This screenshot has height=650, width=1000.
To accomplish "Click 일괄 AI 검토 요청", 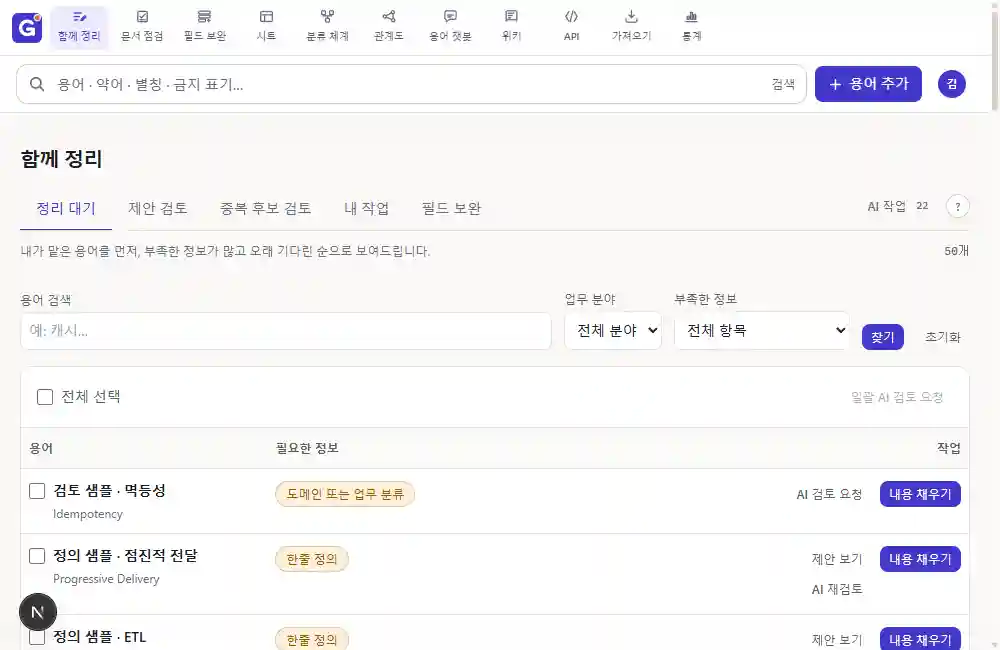I will [897, 397].
